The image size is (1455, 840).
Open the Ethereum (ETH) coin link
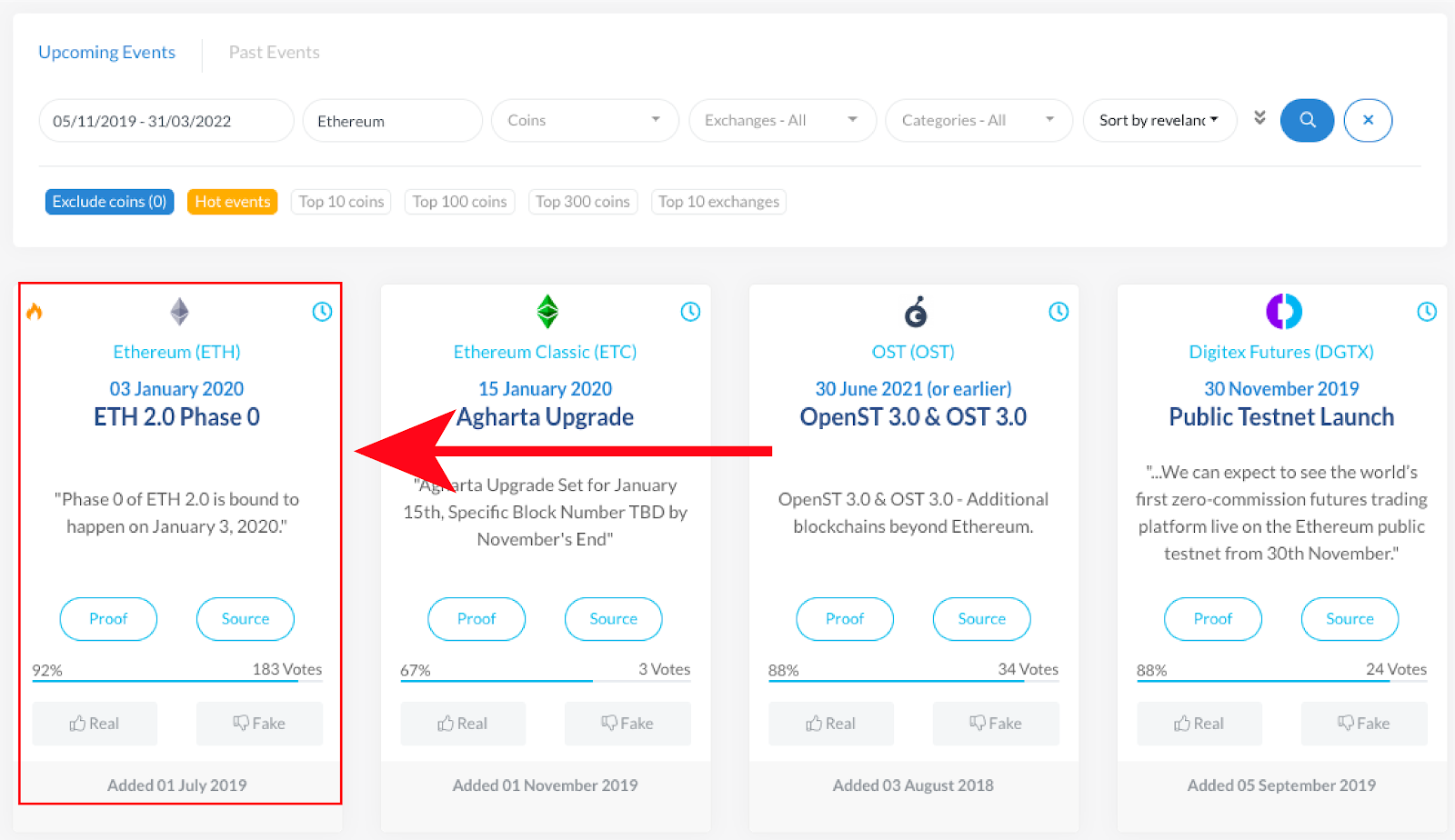pos(177,352)
